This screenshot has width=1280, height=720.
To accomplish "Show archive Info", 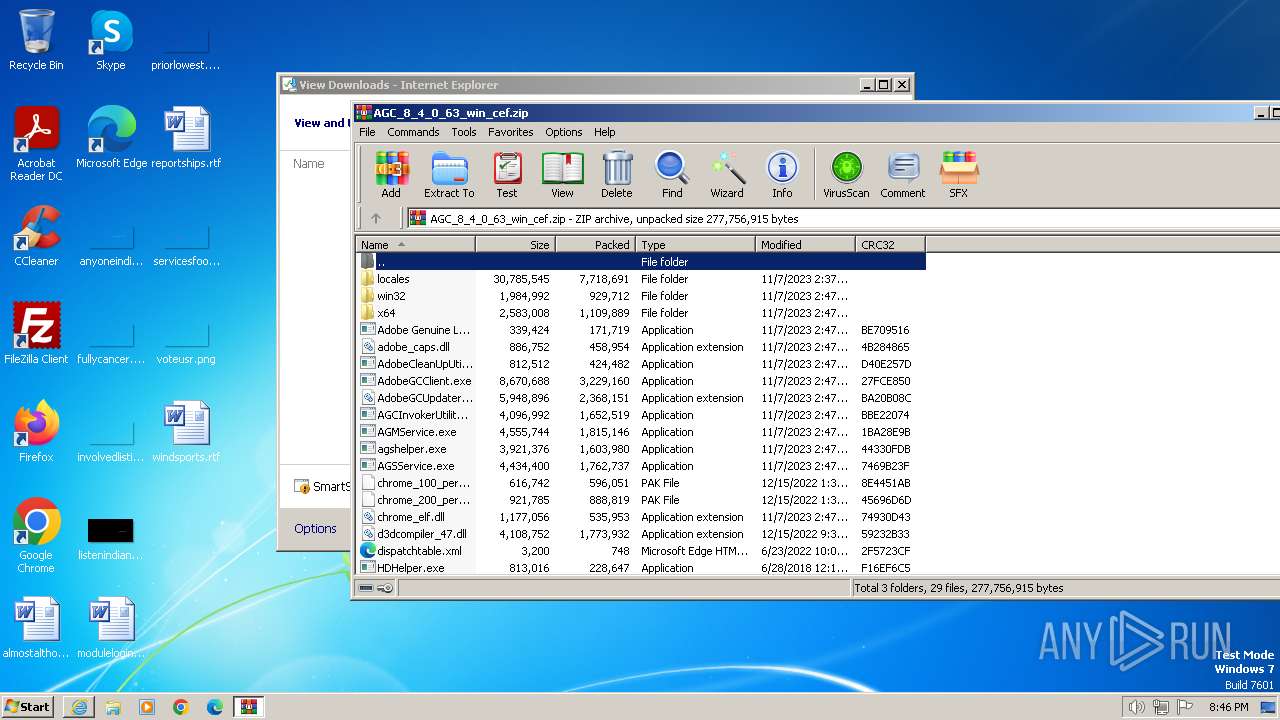I will pyautogui.click(x=782, y=175).
